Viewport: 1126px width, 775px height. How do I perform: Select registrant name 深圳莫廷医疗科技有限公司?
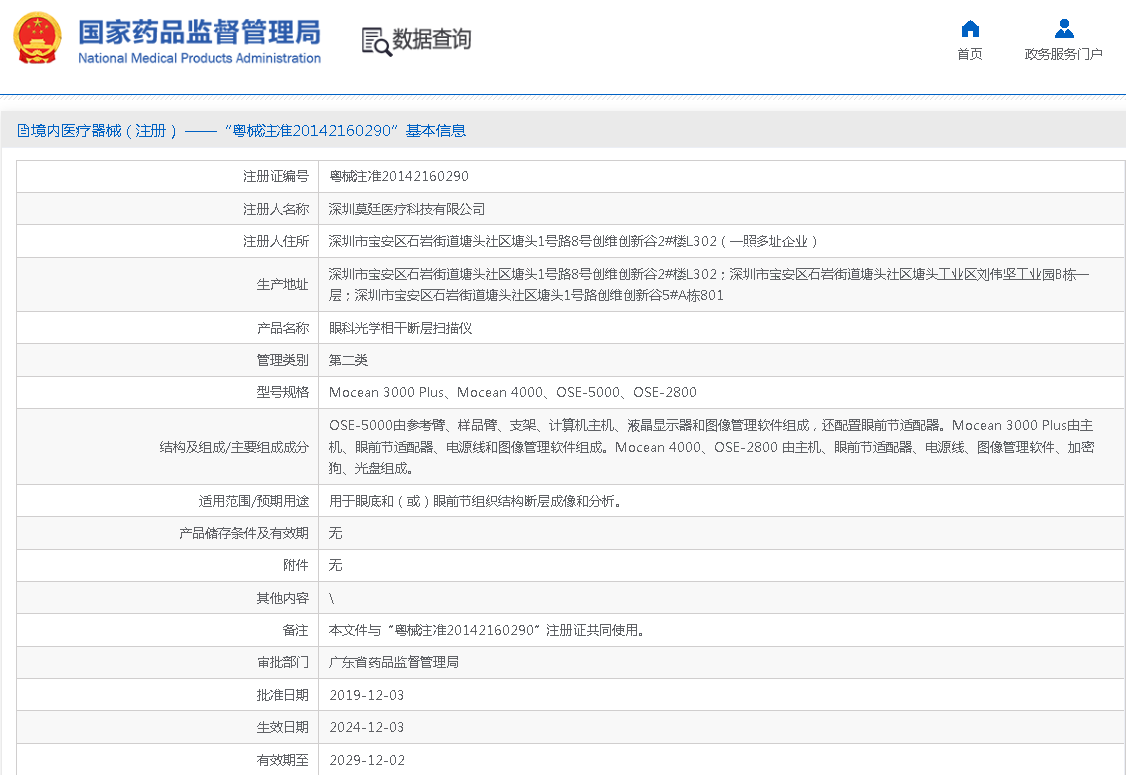407,209
